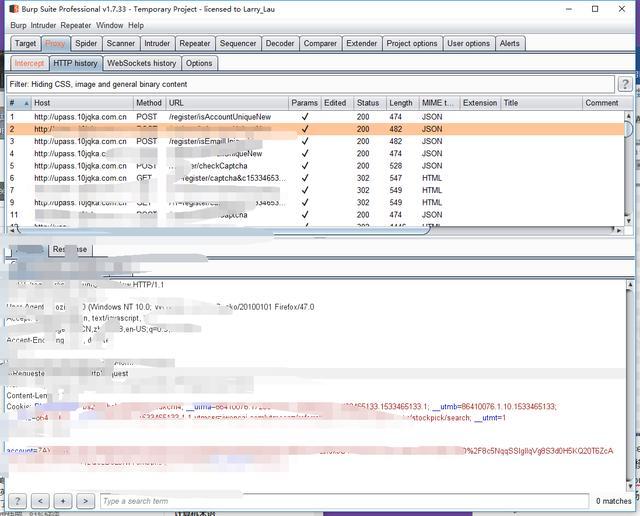
Task: Switch to the Decoder tab
Action: [280, 43]
